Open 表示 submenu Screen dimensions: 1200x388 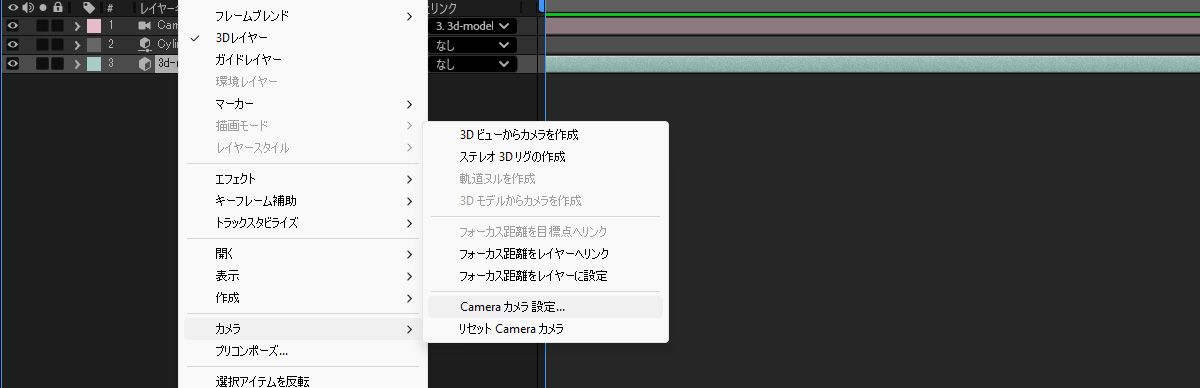point(303,275)
